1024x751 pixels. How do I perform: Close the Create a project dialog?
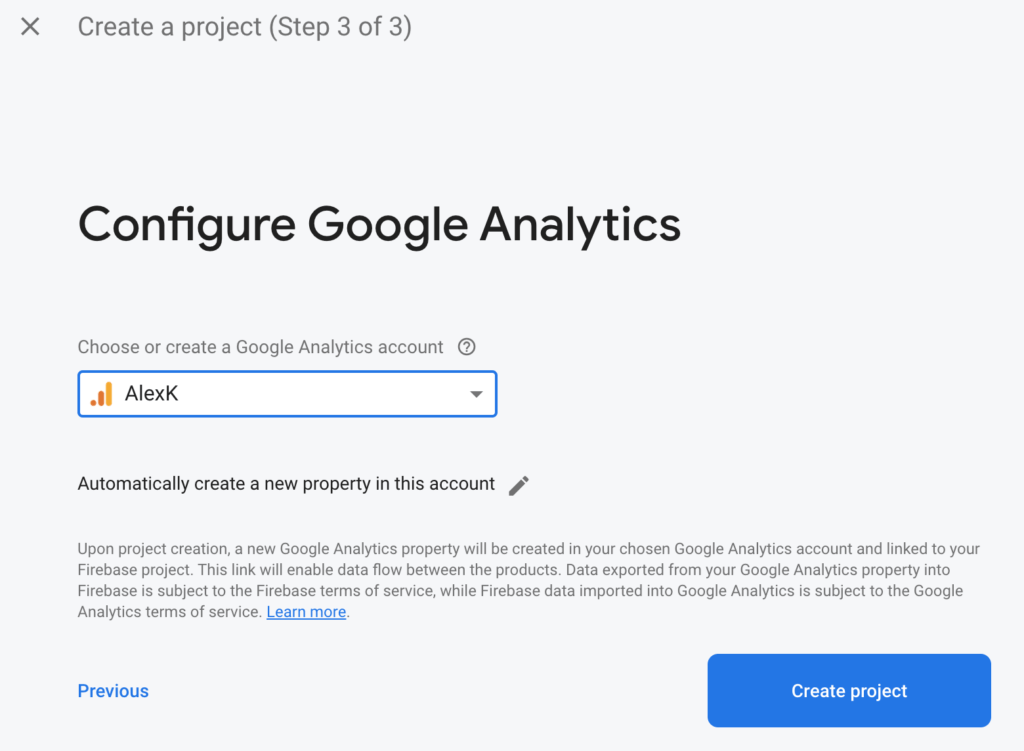pos(30,27)
